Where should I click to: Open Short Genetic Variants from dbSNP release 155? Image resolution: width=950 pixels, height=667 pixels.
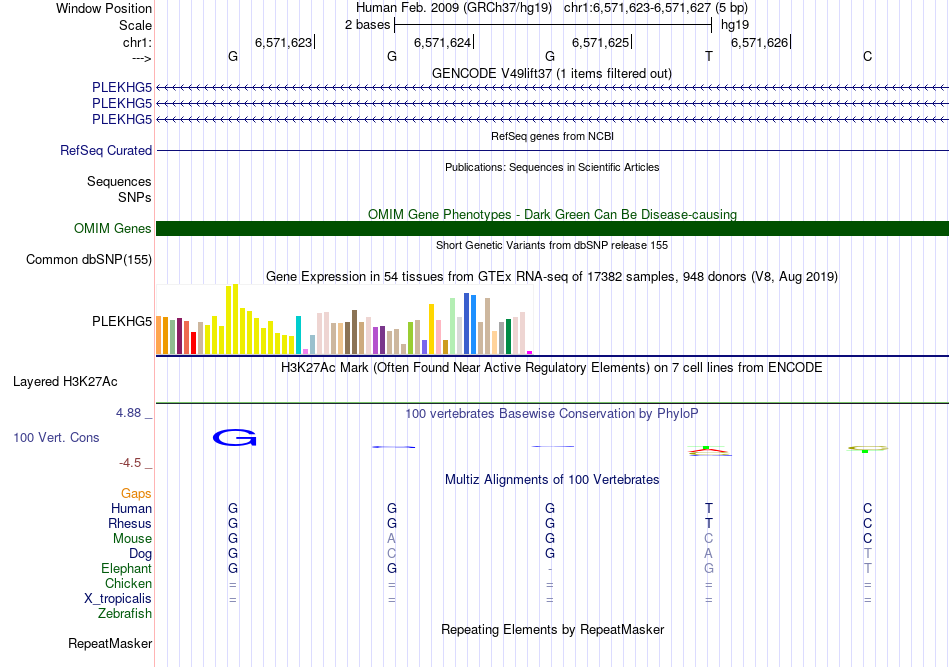tap(552, 245)
